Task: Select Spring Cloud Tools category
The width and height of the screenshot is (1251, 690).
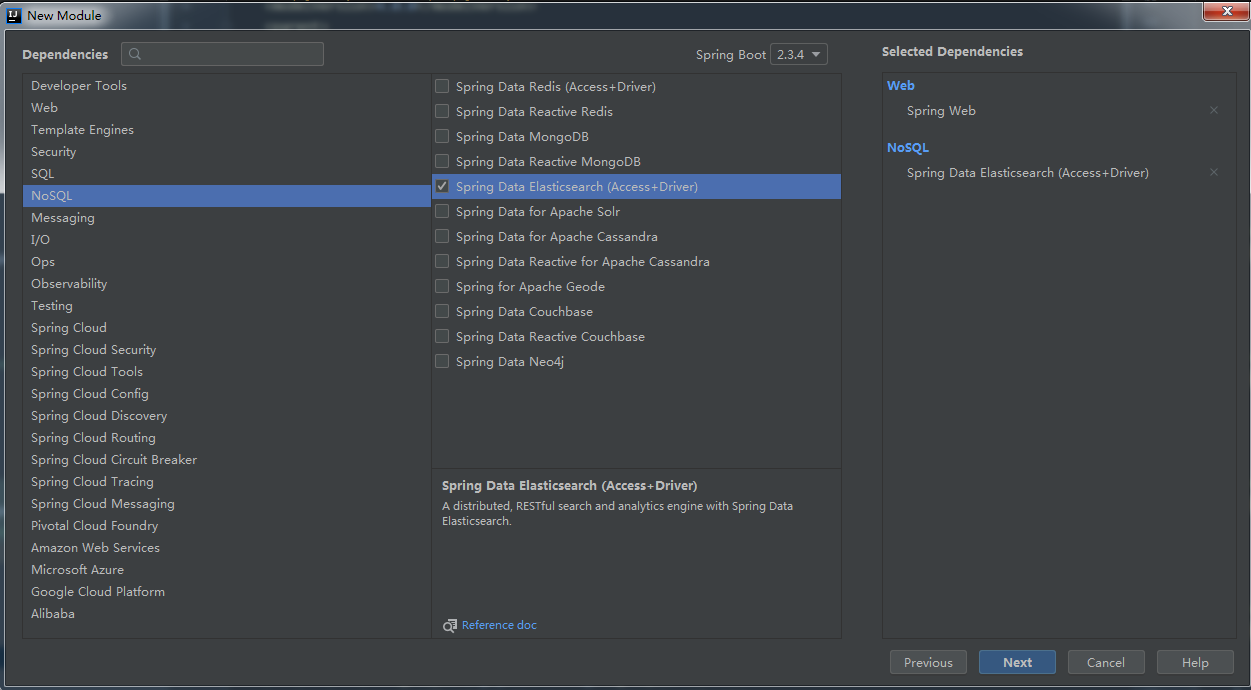Action: (226, 372)
